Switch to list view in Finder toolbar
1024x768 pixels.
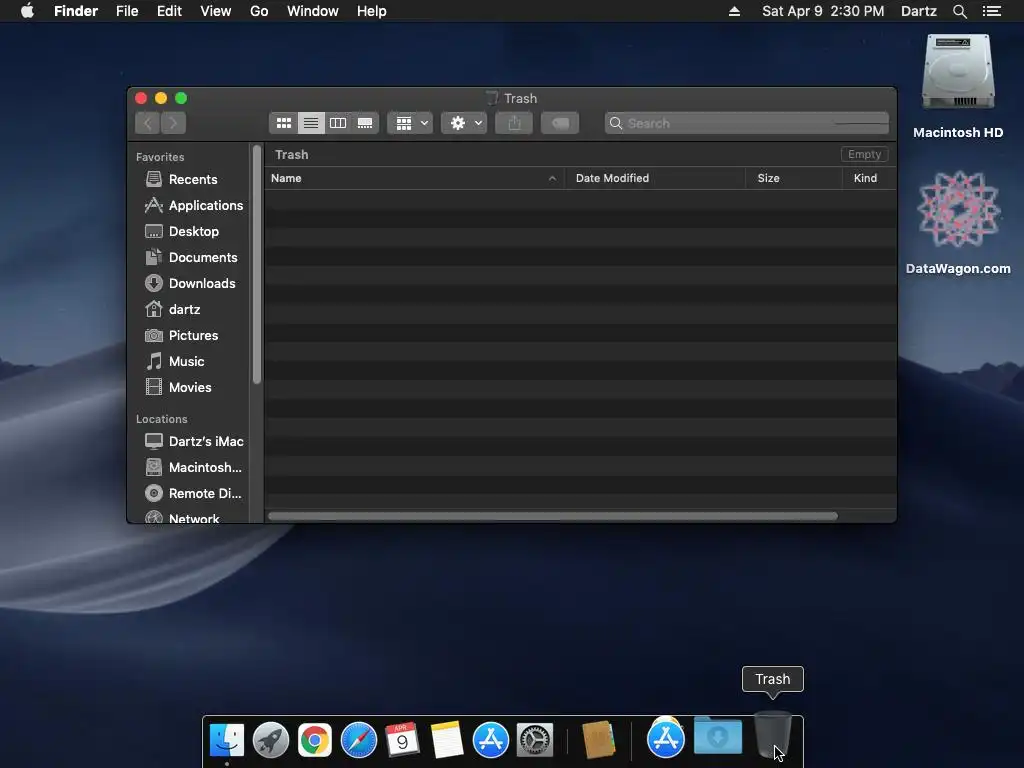click(x=311, y=123)
